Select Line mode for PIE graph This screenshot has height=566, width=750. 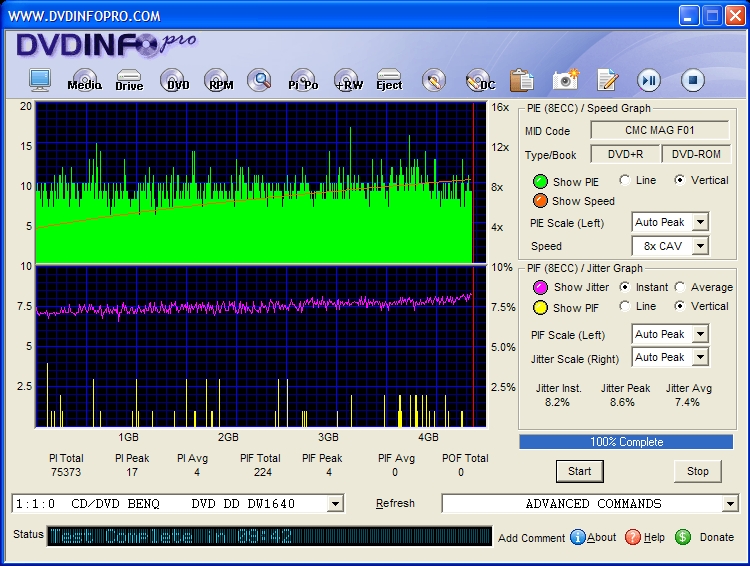[625, 180]
